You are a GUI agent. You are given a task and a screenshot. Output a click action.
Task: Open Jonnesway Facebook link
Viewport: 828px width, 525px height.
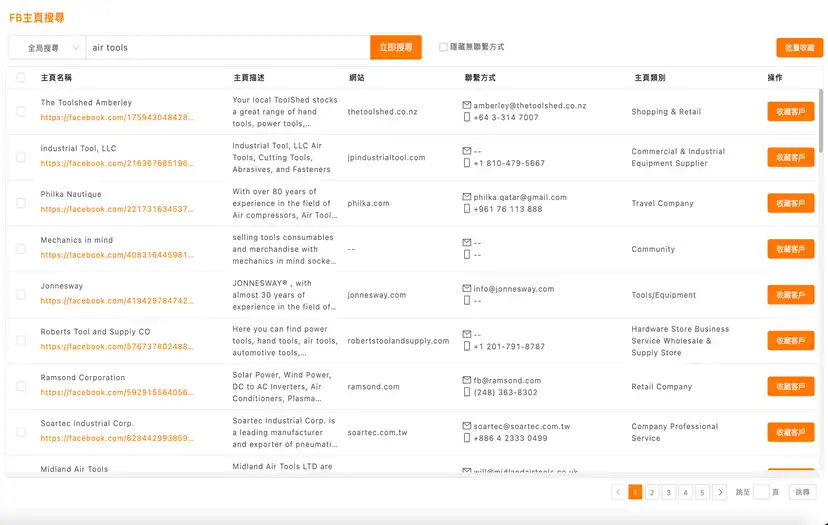[x=117, y=301]
